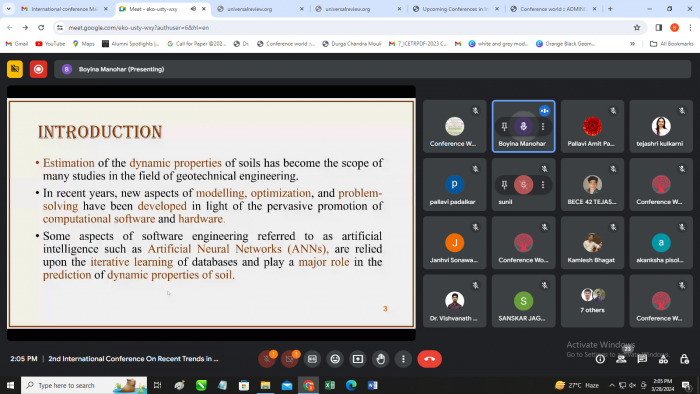Click the 7 others participants tile
The height and width of the screenshot is (394, 700).
(592, 301)
